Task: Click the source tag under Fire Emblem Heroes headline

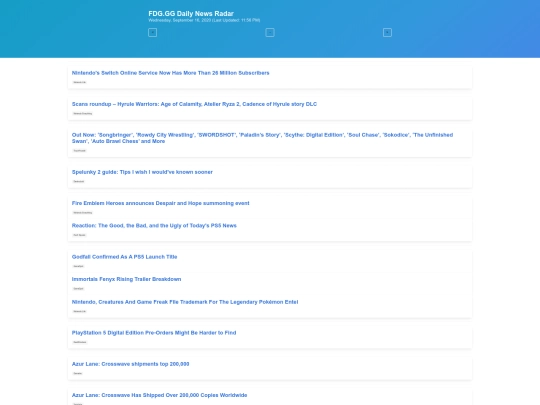Action: pyautogui.click(x=83, y=212)
